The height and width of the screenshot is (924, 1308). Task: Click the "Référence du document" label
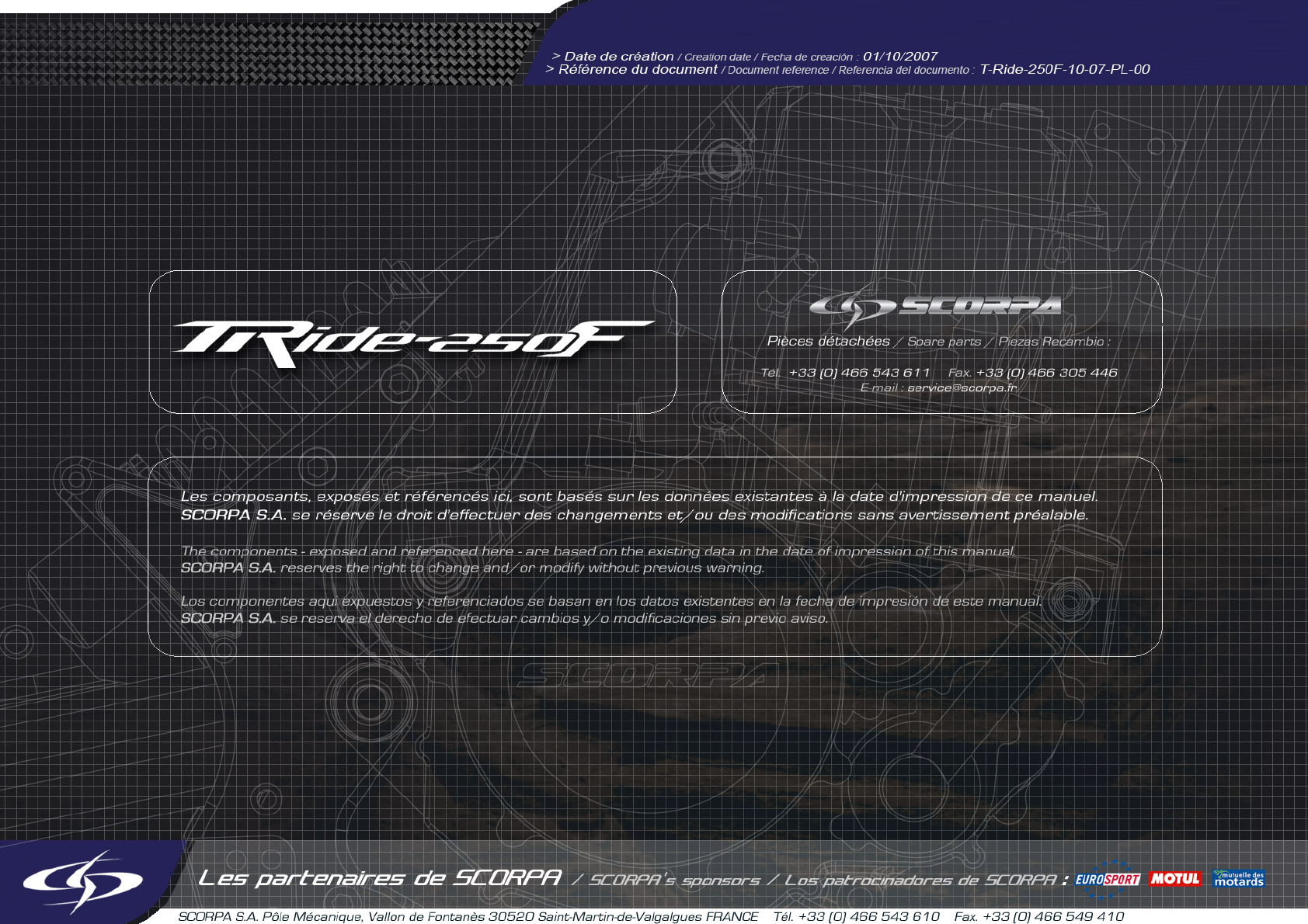point(638,69)
